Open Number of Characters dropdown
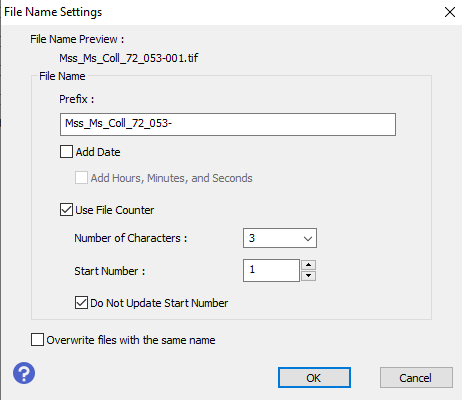The height and width of the screenshot is (400, 462). [x=280, y=238]
